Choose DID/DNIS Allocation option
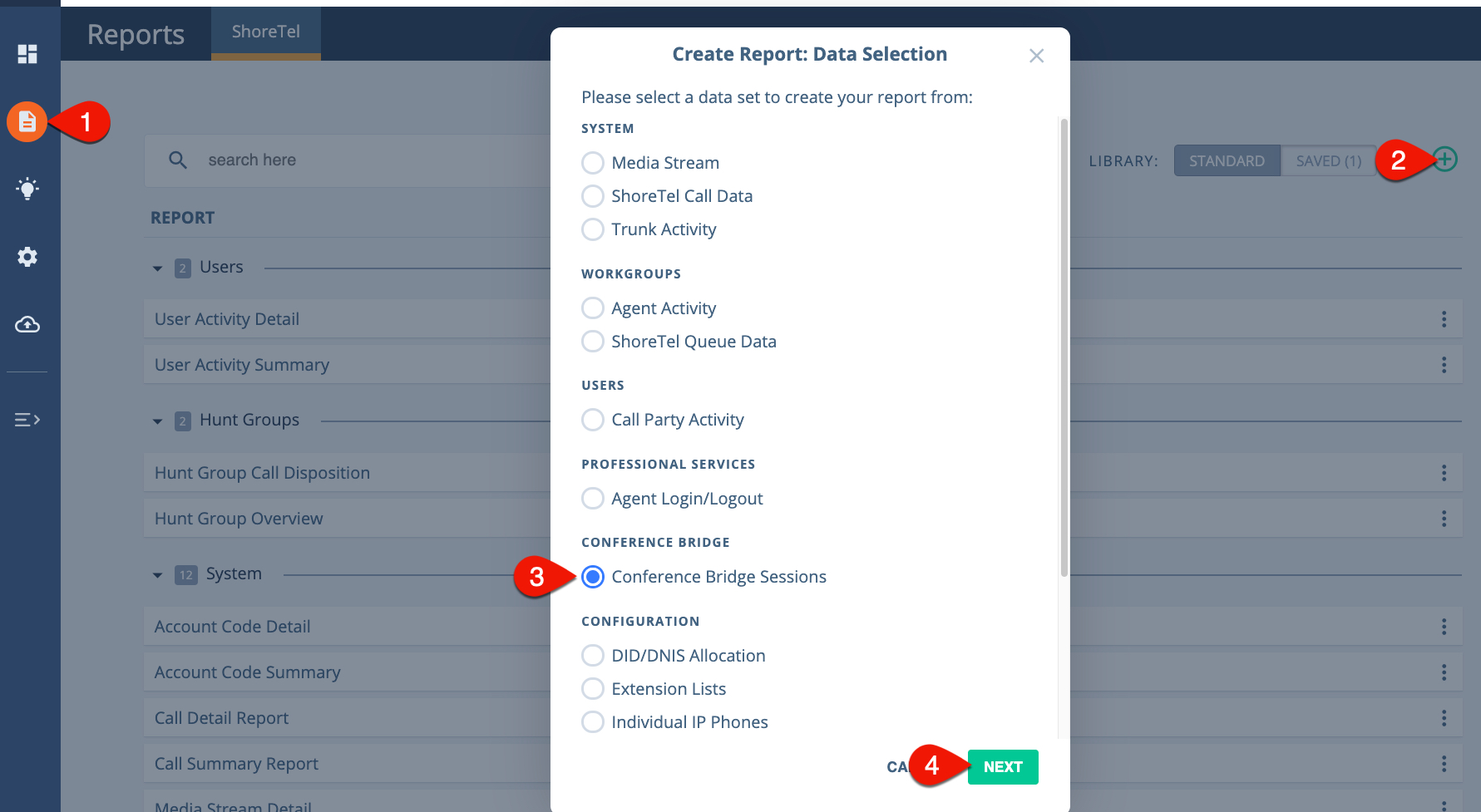Screen dimensions: 1481x812 593,656
